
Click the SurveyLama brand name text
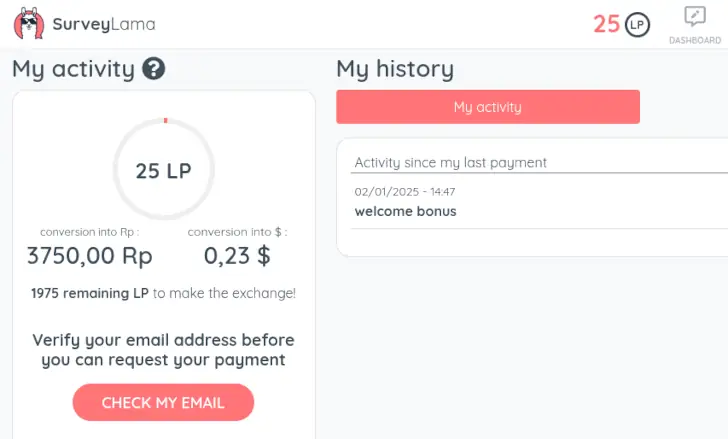104,24
